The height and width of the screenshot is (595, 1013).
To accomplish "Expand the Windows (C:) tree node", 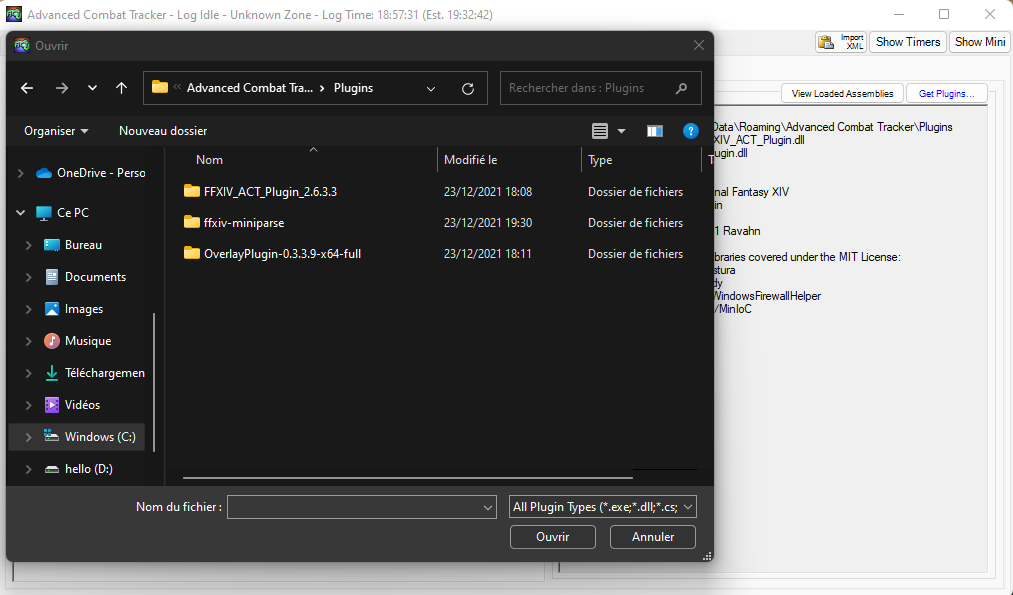I will tap(28, 437).
